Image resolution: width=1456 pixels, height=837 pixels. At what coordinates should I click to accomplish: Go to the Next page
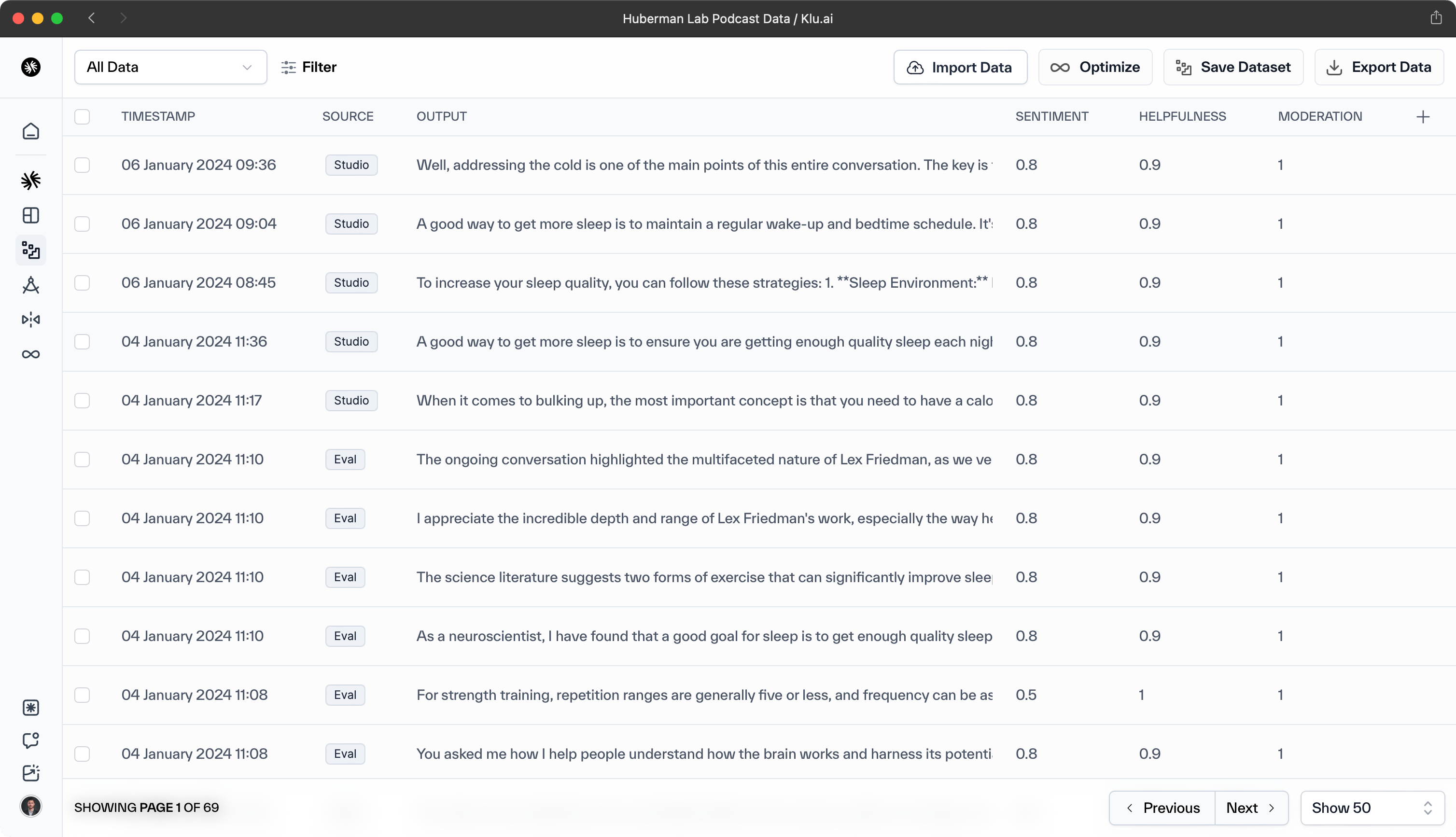1251,808
